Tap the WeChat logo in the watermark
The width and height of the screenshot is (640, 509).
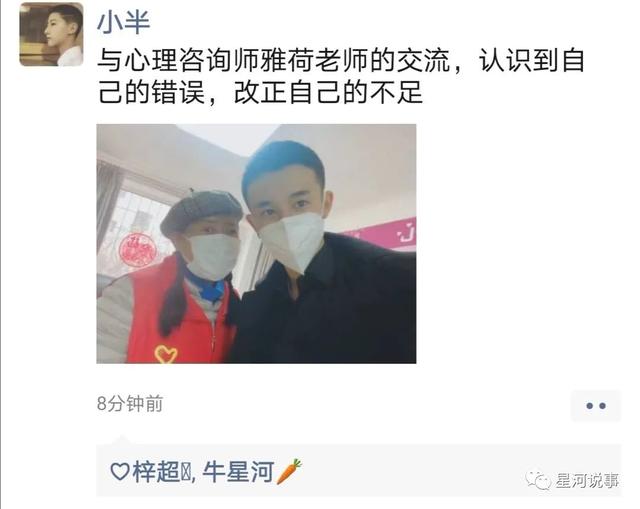coord(538,480)
